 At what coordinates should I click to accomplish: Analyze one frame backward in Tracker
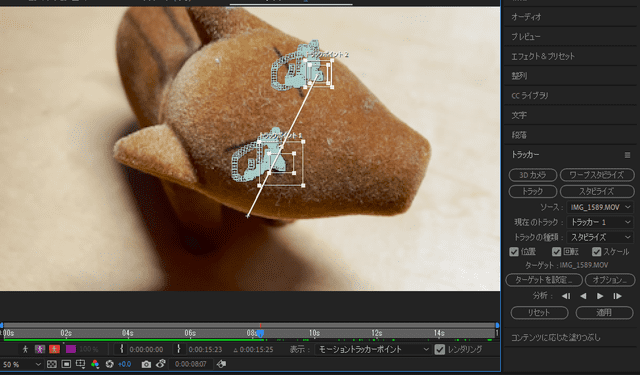tap(566, 296)
